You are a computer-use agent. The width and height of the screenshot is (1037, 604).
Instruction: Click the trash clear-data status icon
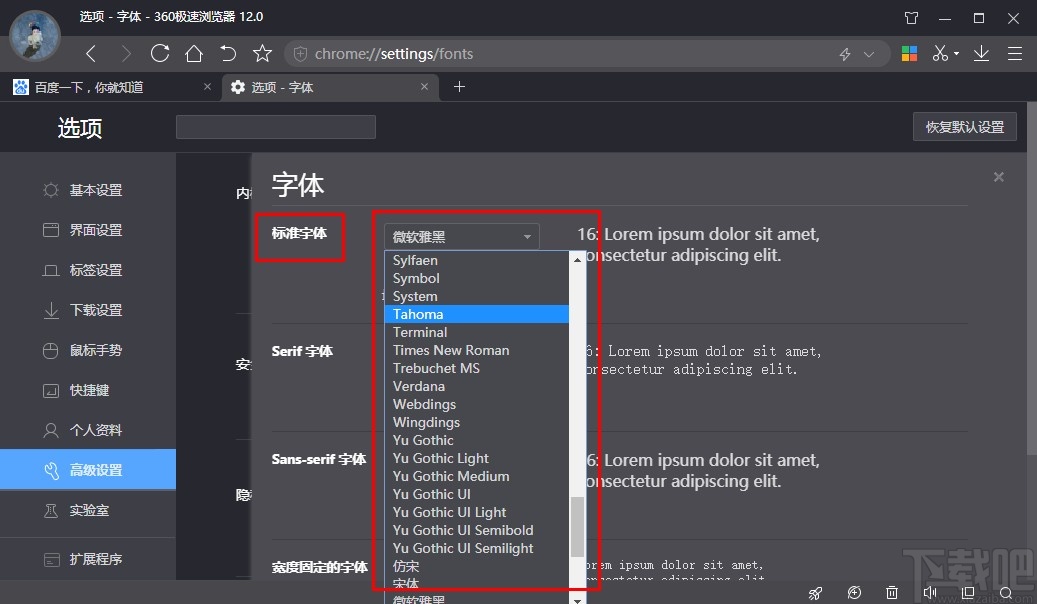point(892,593)
